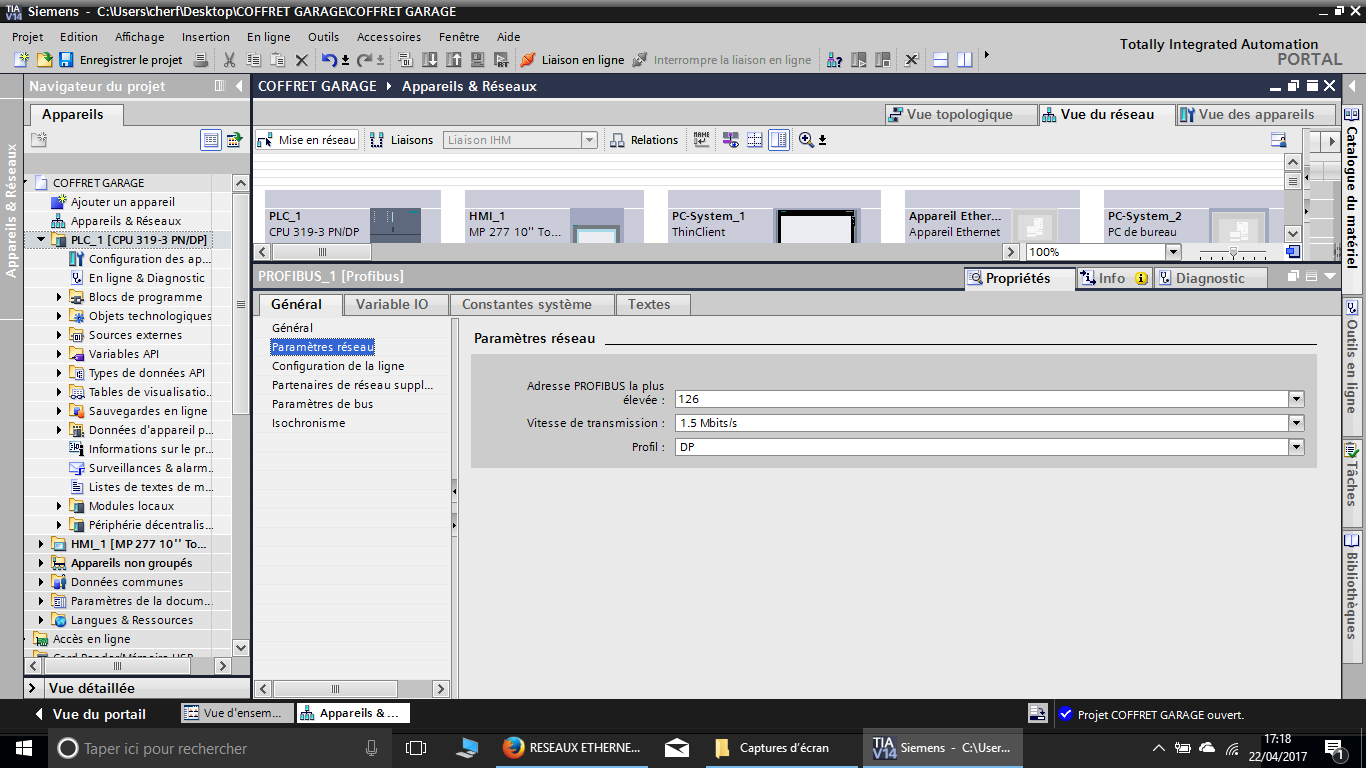Viewport: 1366px width, 768px height.
Task: Click the cut scissors icon
Action: 230,60
